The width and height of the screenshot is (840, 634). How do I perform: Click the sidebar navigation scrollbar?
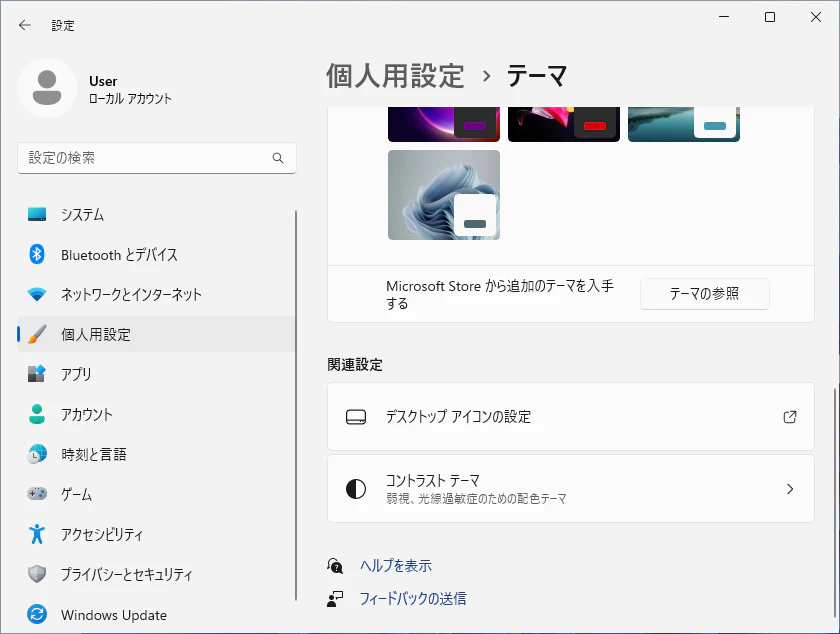click(x=296, y=406)
